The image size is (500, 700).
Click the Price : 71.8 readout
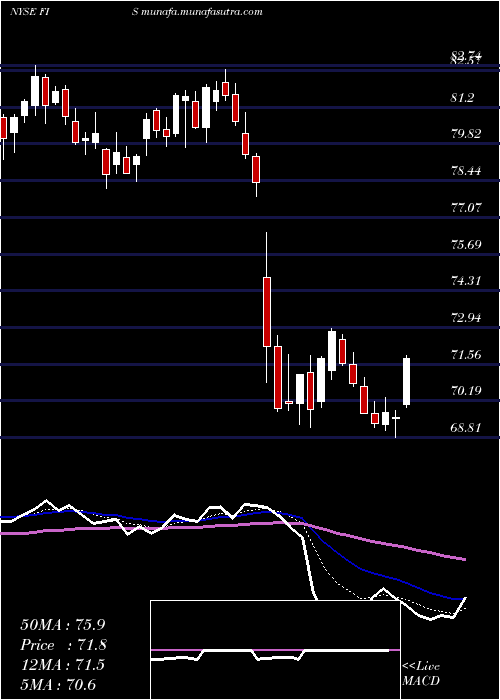[64, 645]
